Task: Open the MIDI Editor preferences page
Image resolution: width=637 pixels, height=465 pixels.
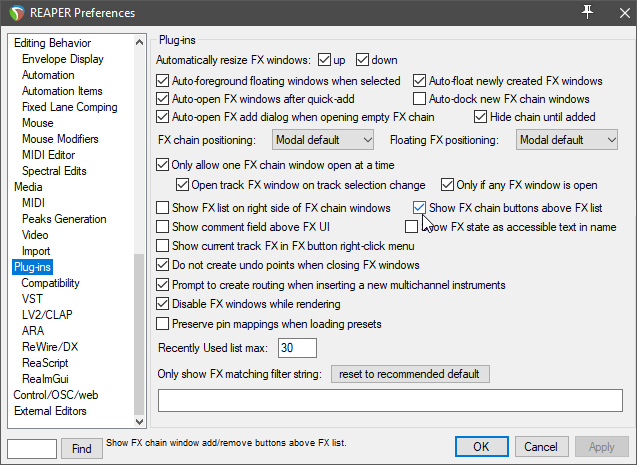Action: (48, 155)
